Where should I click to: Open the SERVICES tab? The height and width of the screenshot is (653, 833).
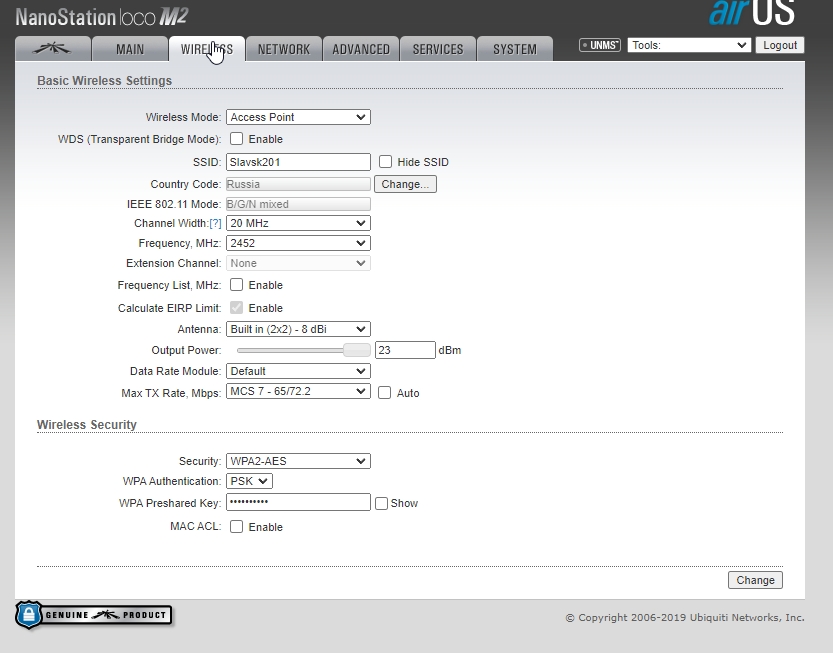pos(438,49)
